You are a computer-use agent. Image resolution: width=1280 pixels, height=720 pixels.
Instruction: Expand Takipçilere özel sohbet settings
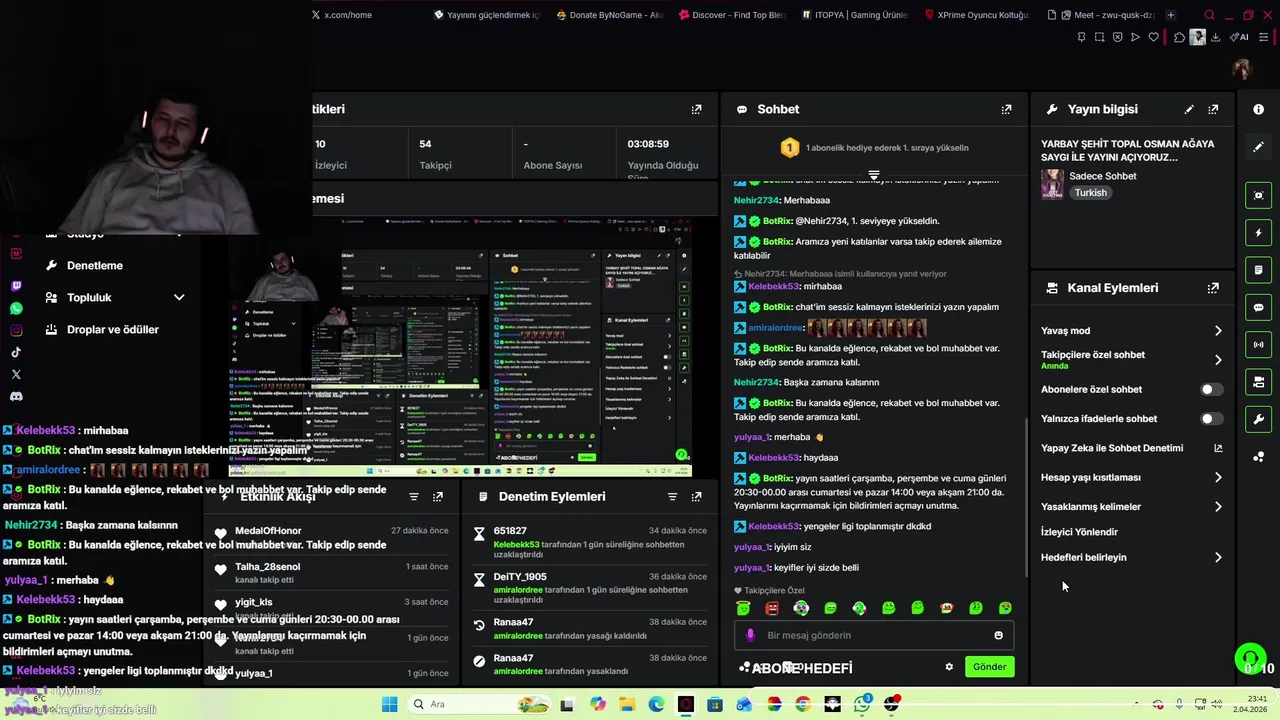tap(1217, 360)
